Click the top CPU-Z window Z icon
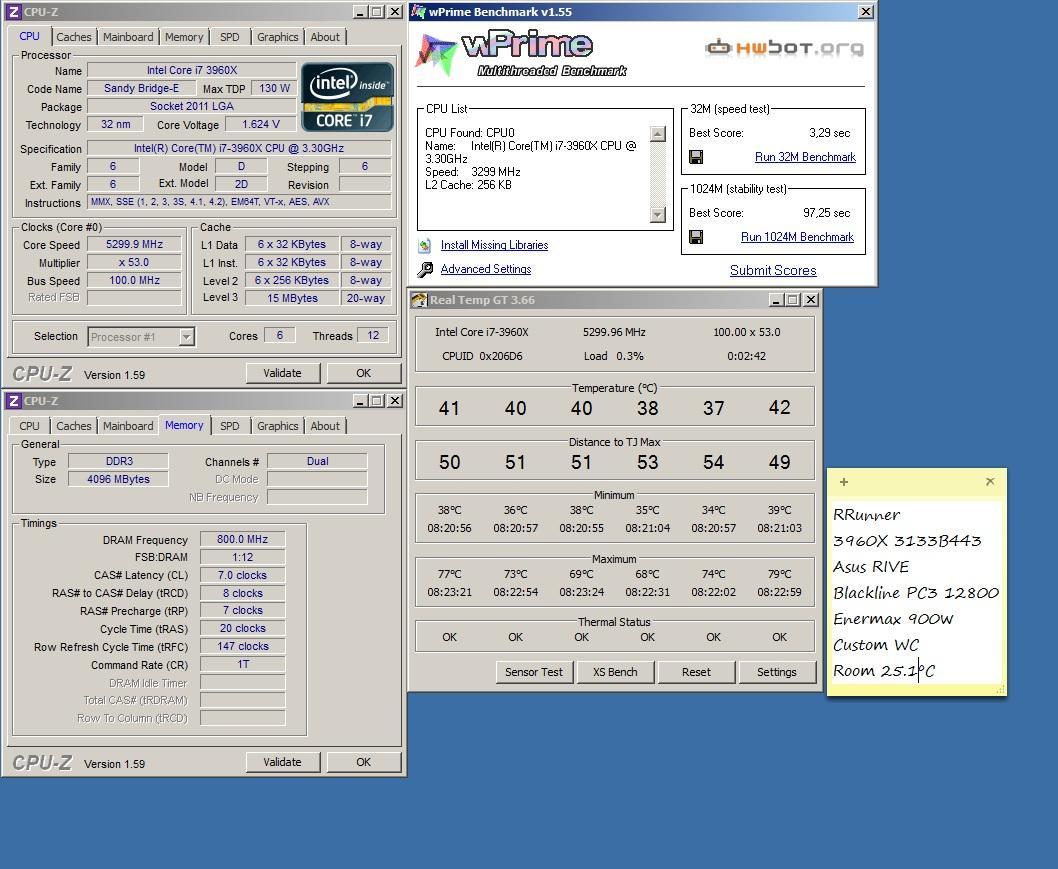 (x=13, y=11)
